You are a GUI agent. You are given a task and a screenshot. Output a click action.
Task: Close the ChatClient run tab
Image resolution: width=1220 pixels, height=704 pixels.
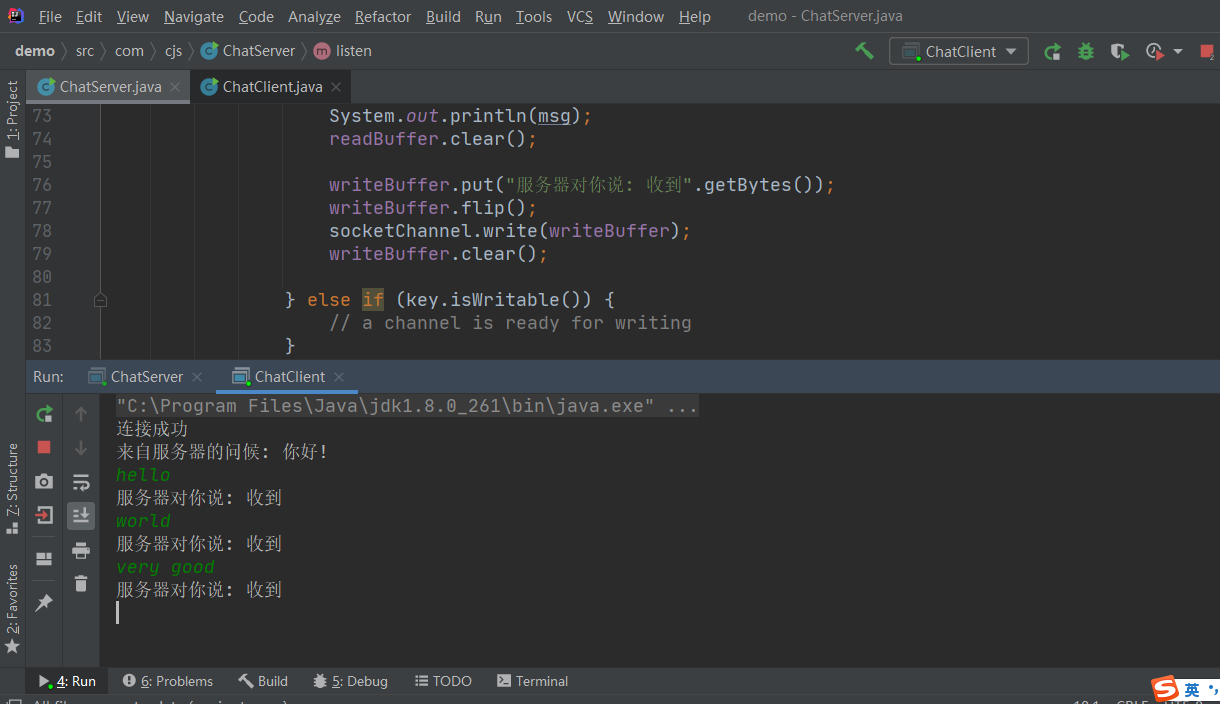tap(339, 377)
